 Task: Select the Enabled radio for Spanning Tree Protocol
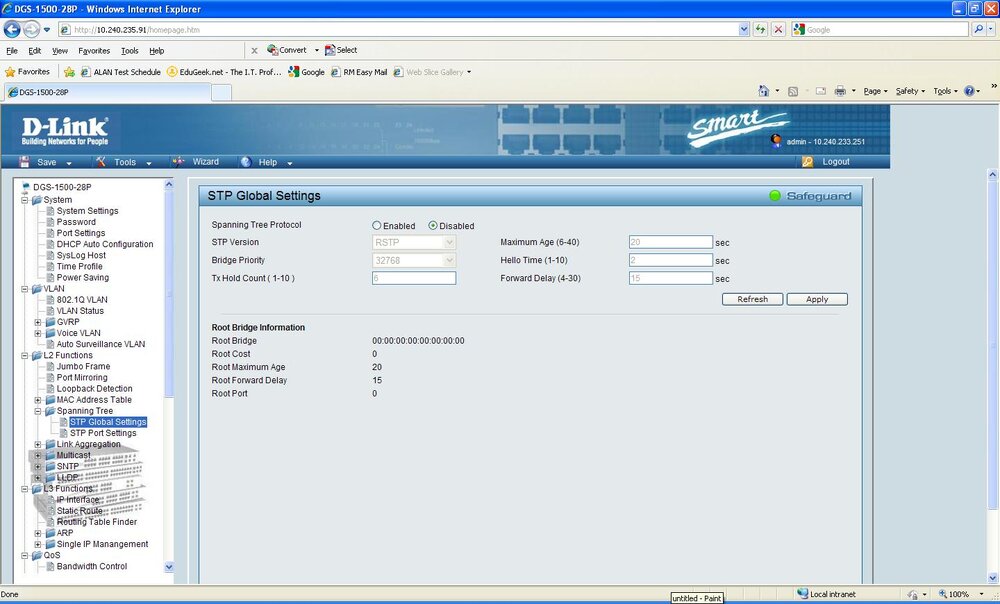click(377, 226)
